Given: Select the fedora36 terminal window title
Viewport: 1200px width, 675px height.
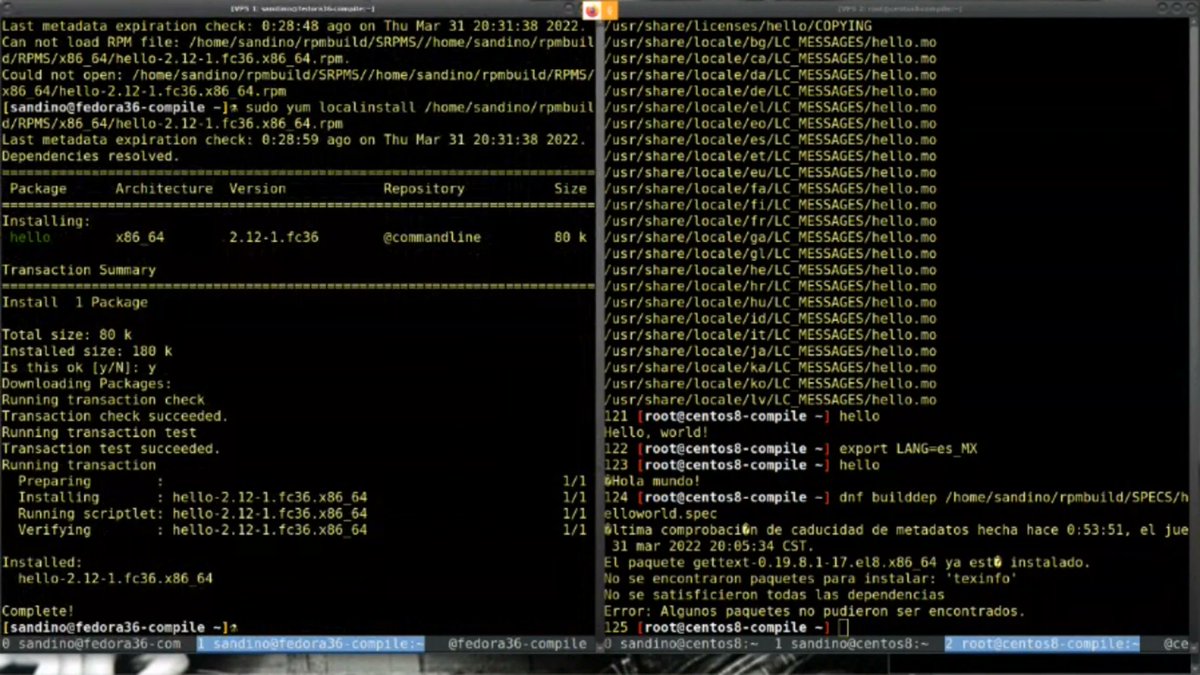Looking at the screenshot, I should [301, 8].
